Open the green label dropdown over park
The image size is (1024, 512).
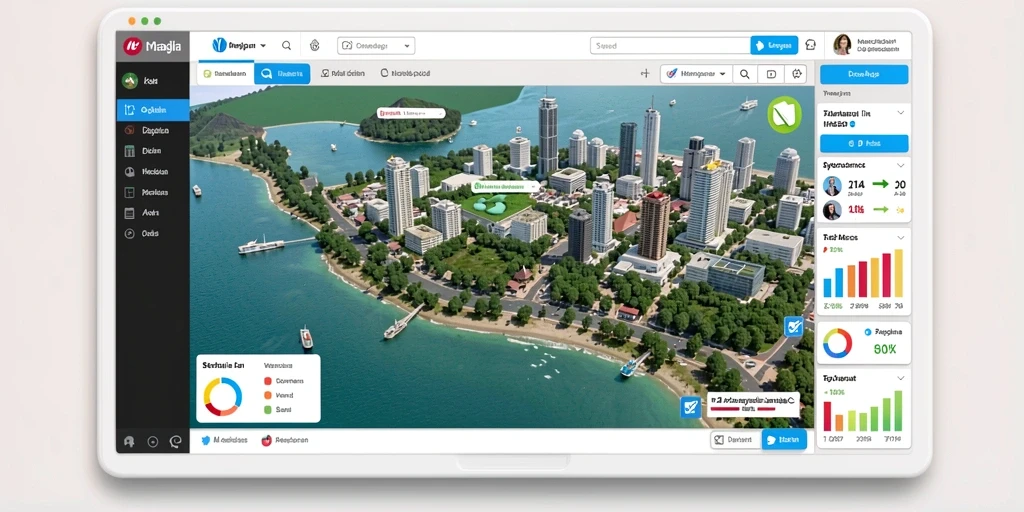coord(507,186)
